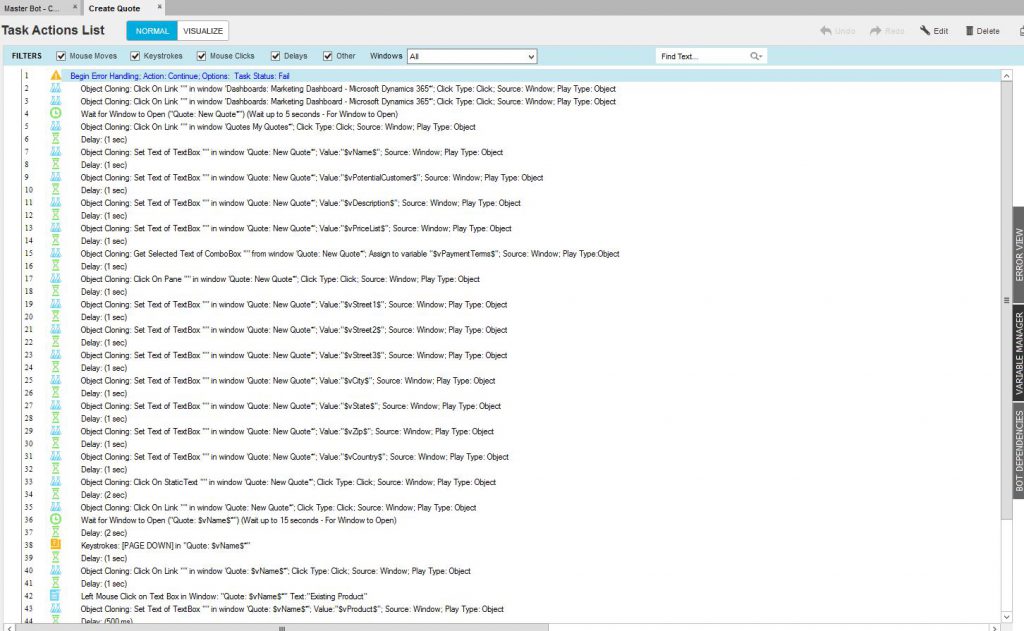Viewport: 1024px width, 631px height.
Task: Click the Edit pencil button
Action: 934,31
